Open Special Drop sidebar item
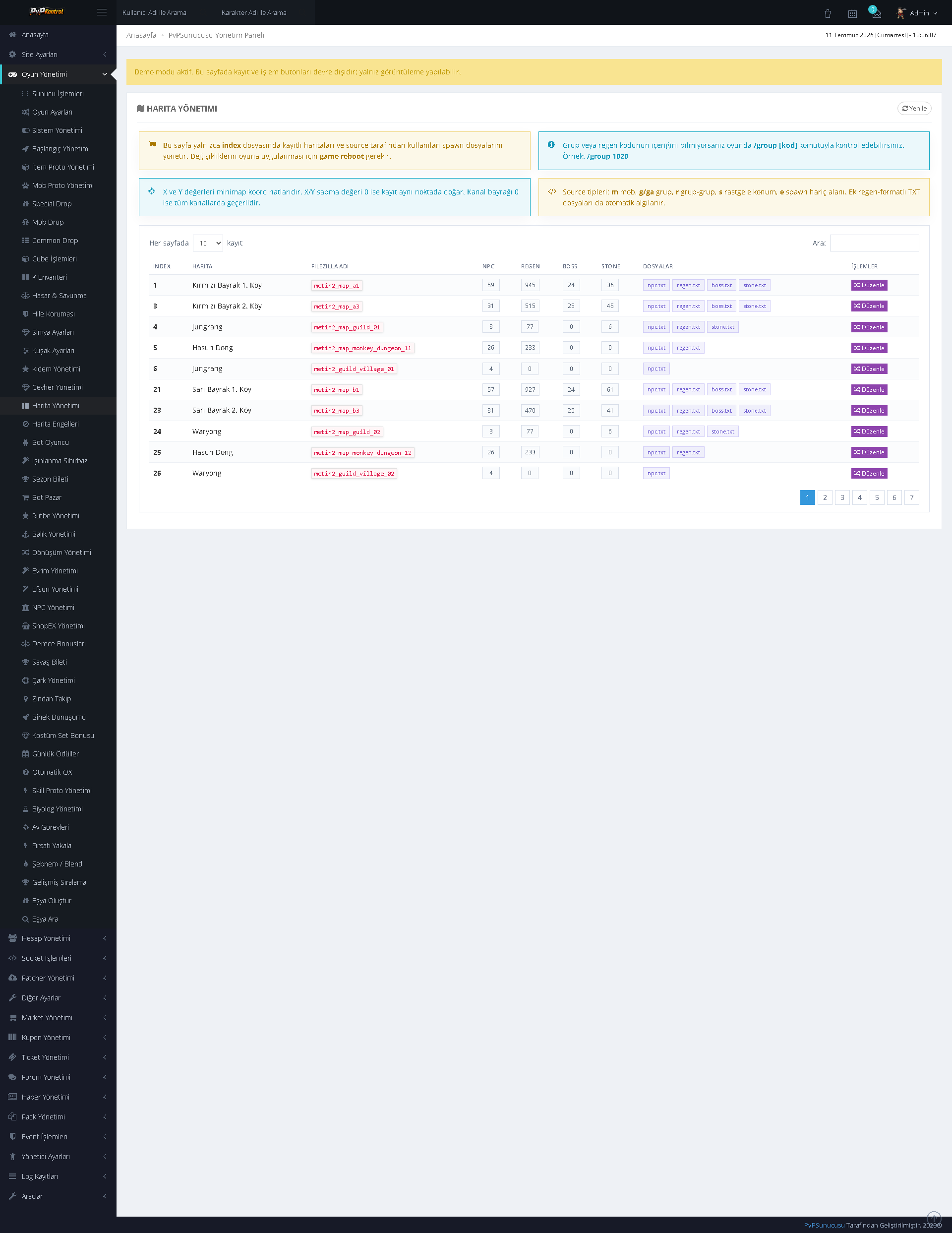The height and width of the screenshot is (1233, 952). click(58, 204)
